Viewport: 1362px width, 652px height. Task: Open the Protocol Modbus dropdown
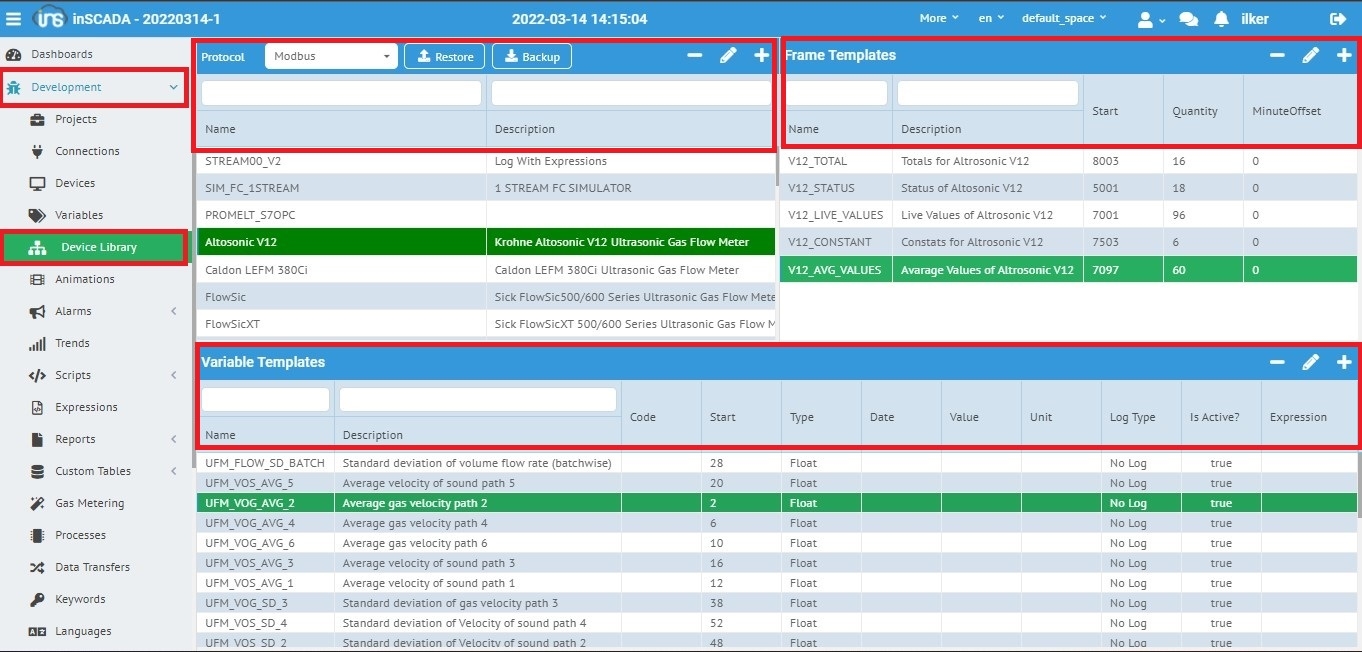[331, 57]
